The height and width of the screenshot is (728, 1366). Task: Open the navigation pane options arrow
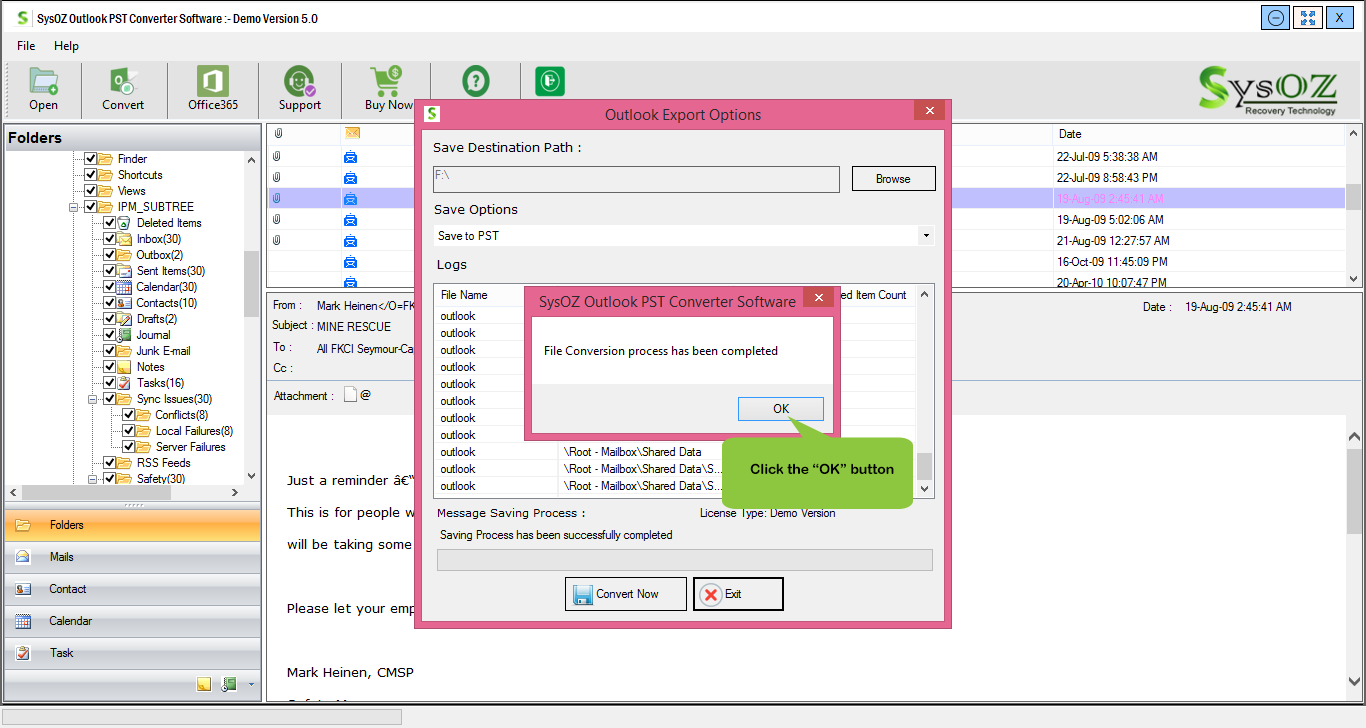tap(251, 684)
